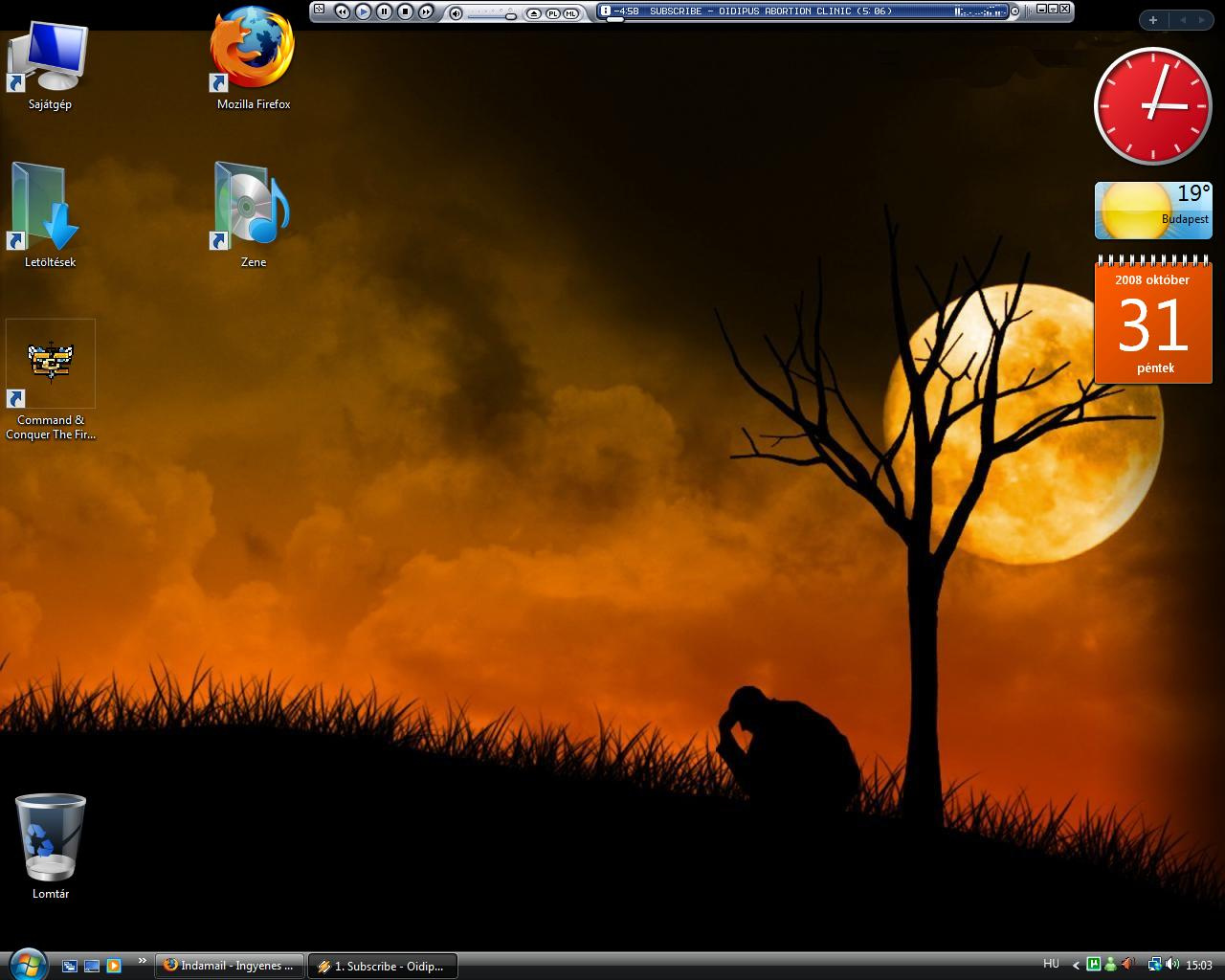Open the Mozilla Firefox desktop shortcut
1225x980 pixels.
click(253, 59)
